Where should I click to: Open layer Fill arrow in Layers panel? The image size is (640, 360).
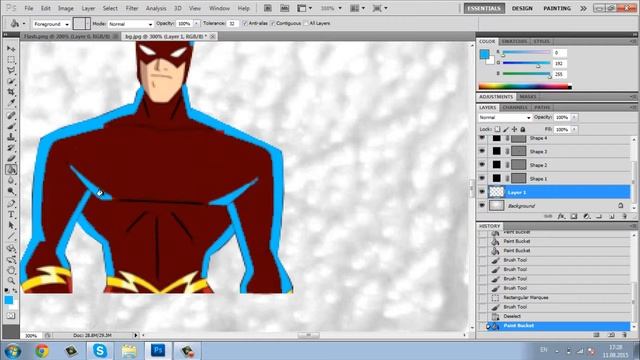coord(574,129)
